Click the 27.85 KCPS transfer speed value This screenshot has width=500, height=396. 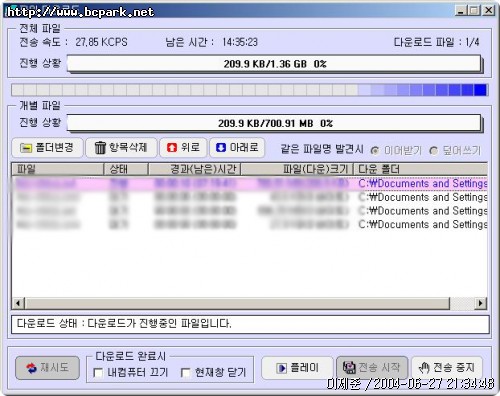(x=101, y=42)
